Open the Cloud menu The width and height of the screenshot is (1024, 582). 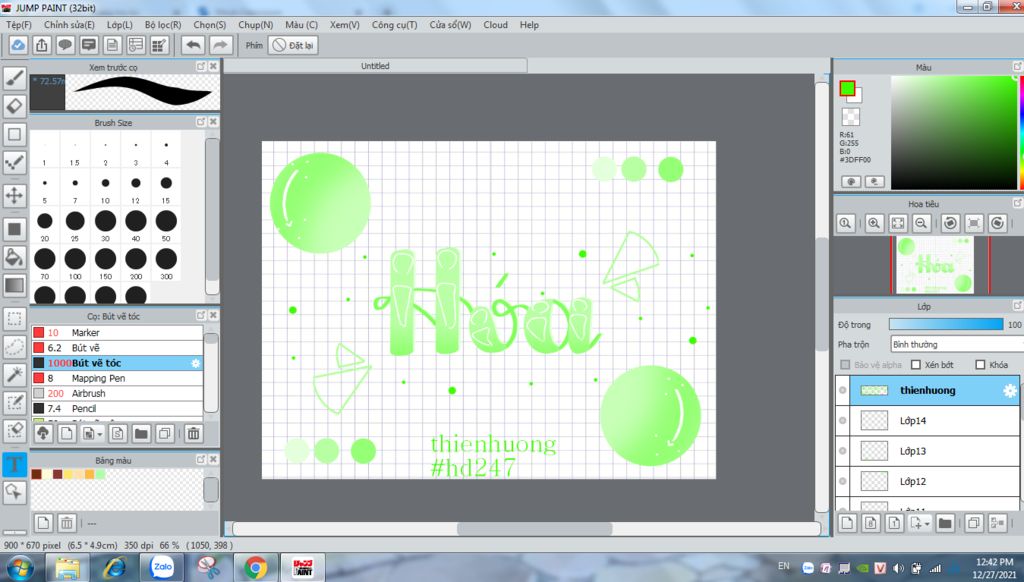tap(496, 25)
